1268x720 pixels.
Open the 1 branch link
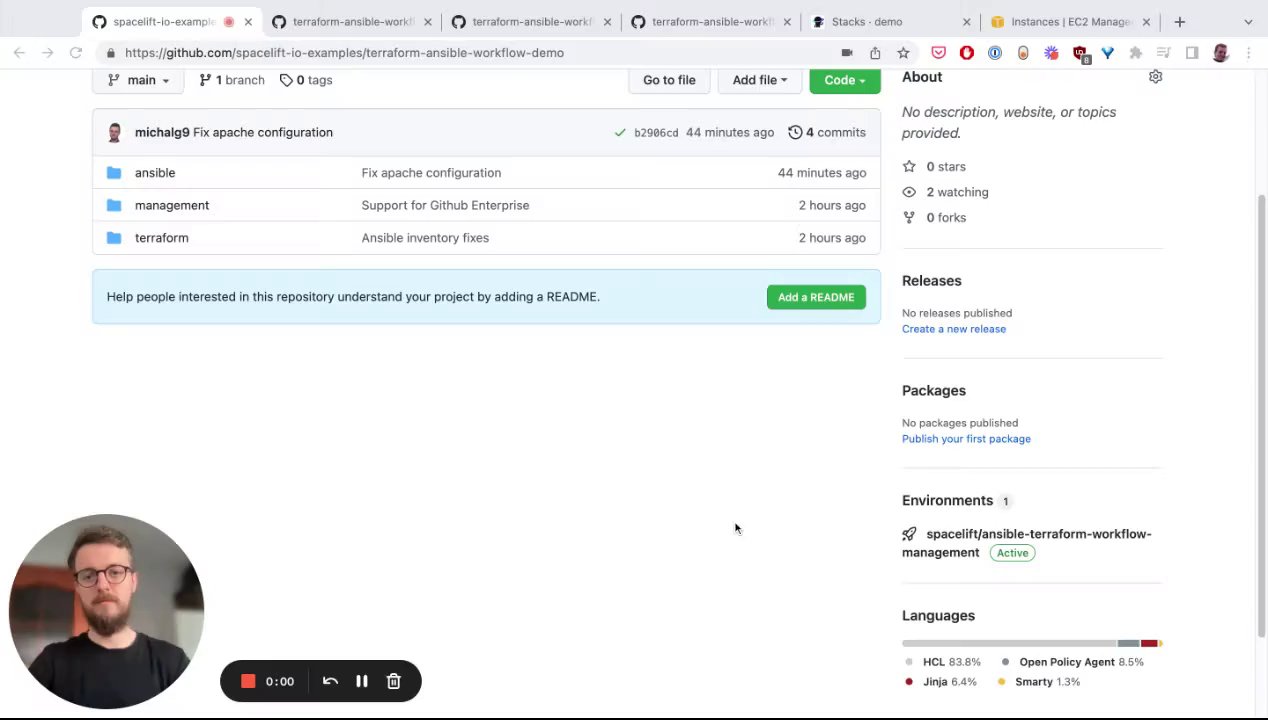click(x=232, y=80)
